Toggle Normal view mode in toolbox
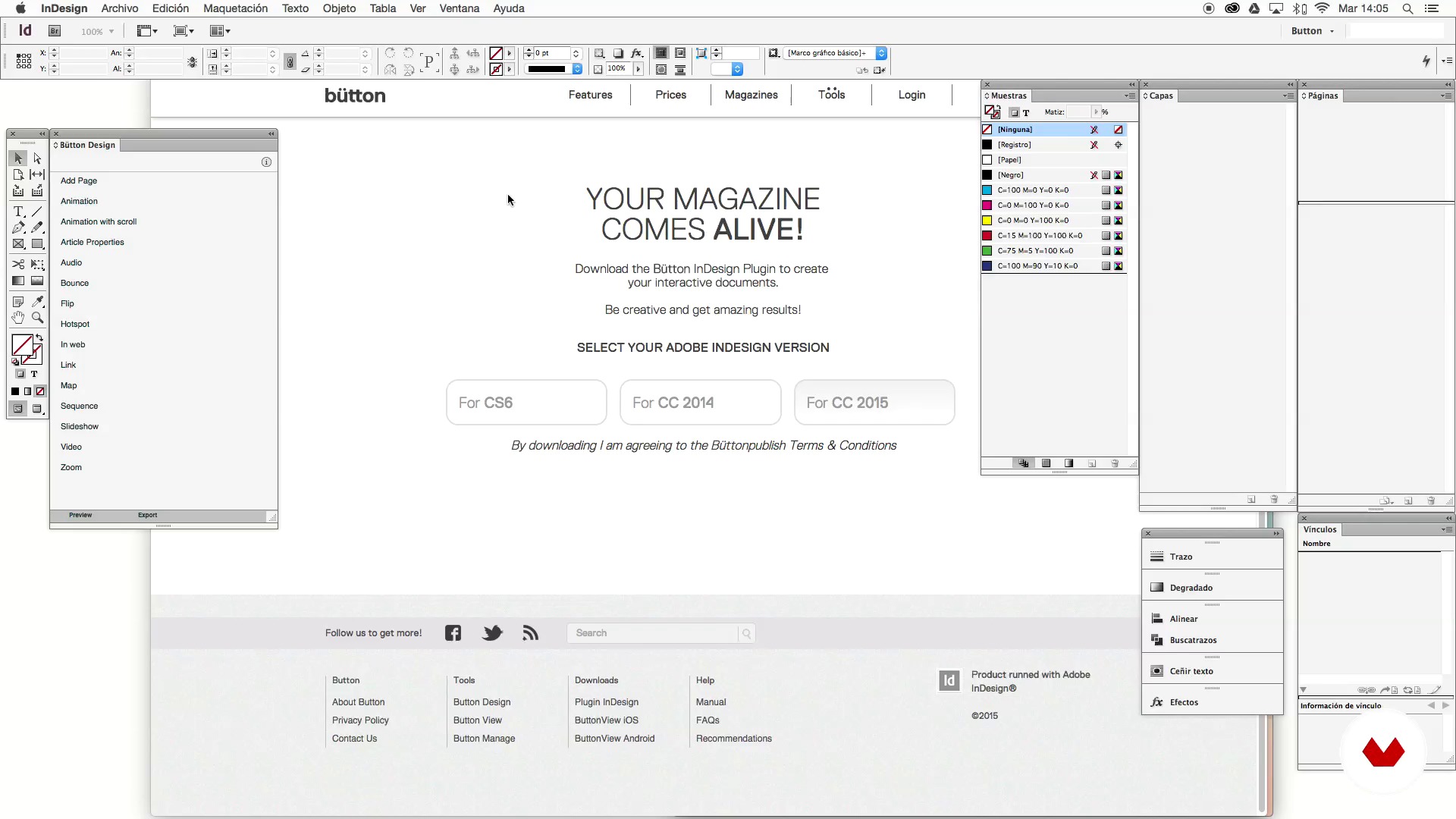Viewport: 1456px width, 819px height. (18, 409)
